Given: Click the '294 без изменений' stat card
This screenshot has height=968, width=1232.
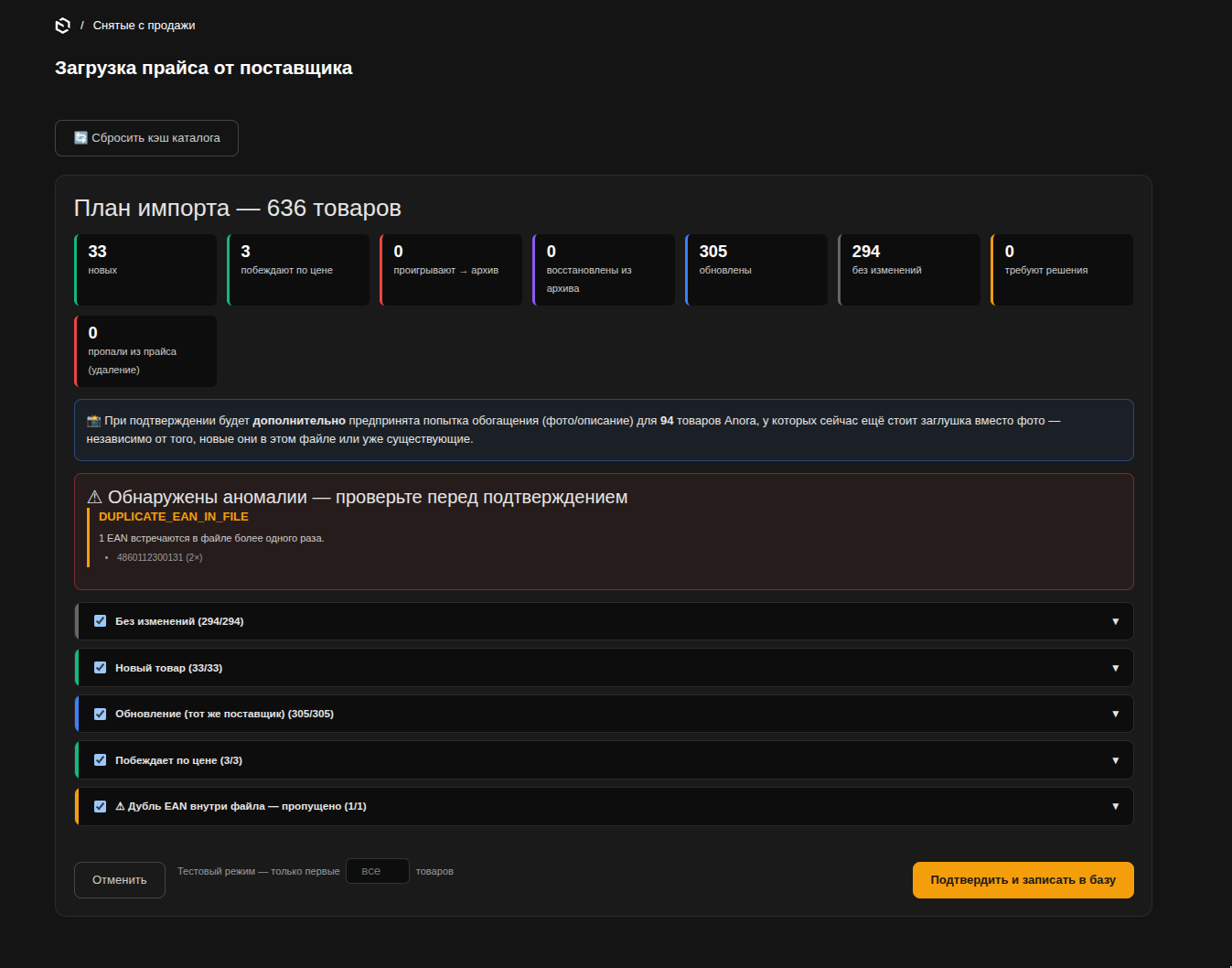Looking at the screenshot, I should tap(909, 270).
